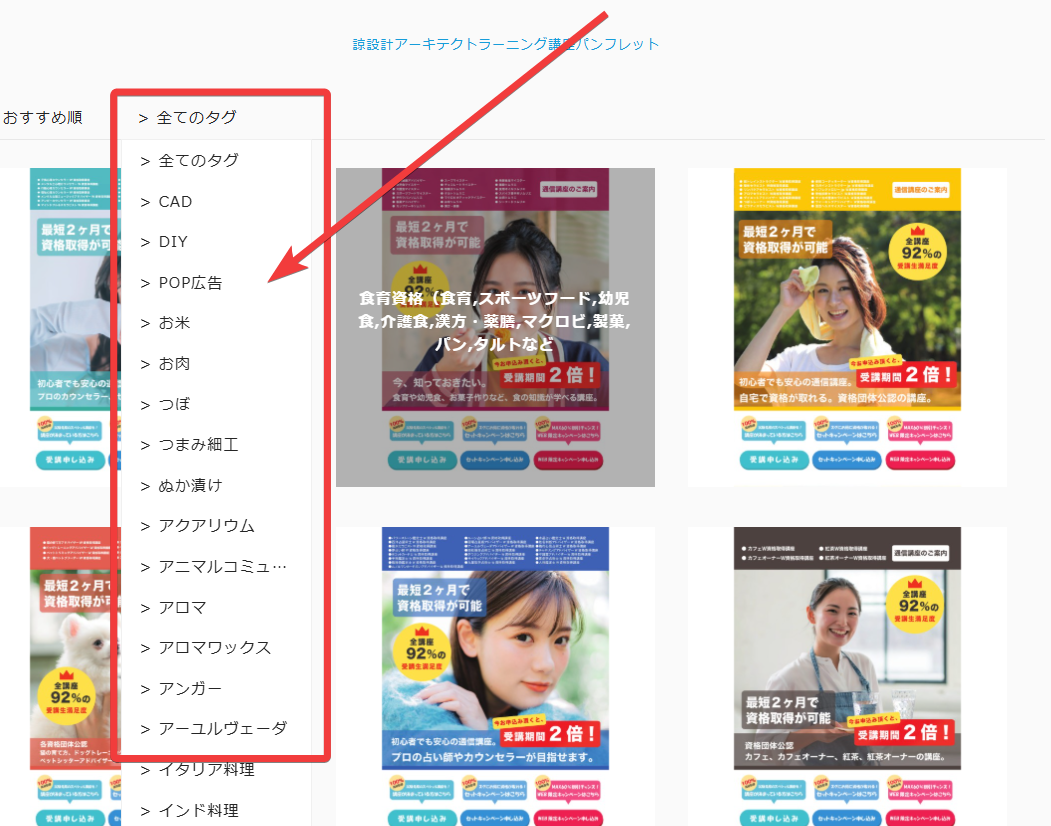Open the 諒設計アーキテクトラーニング講座パンフレット link
Viewport: 1051px width, 826px height.
click(505, 44)
